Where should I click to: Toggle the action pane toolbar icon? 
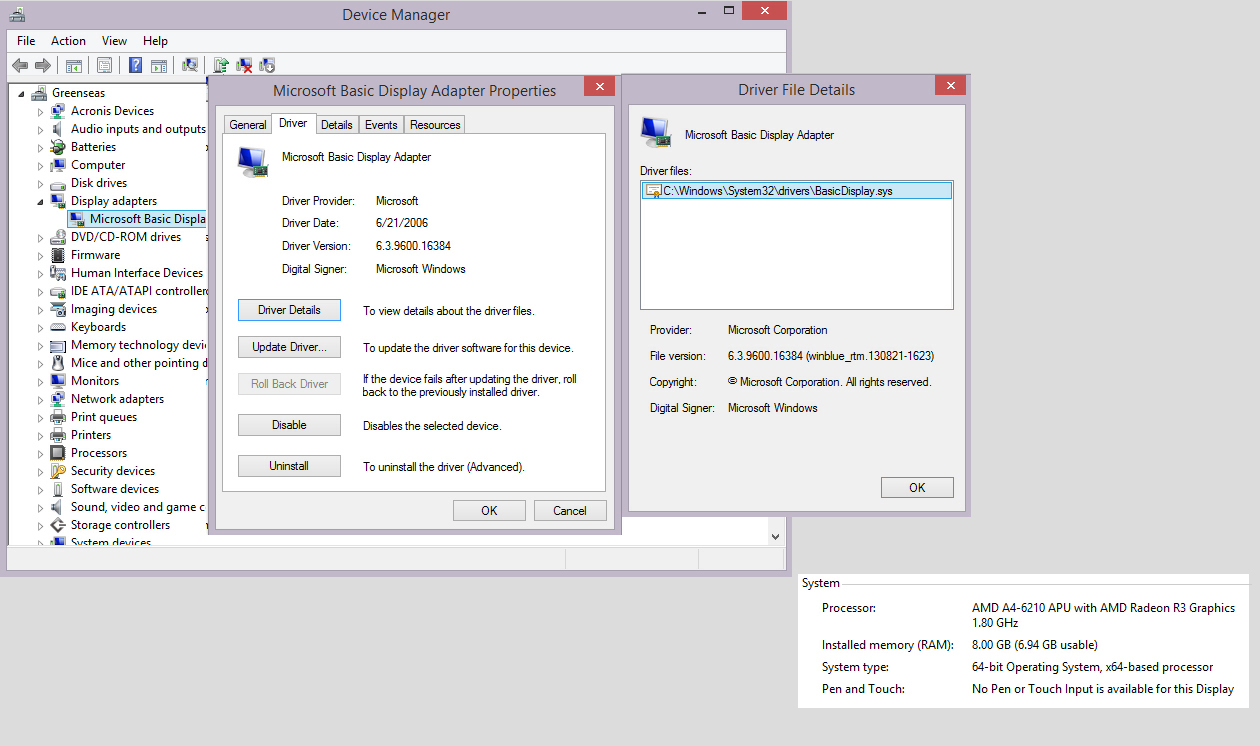pyautogui.click(x=158, y=66)
